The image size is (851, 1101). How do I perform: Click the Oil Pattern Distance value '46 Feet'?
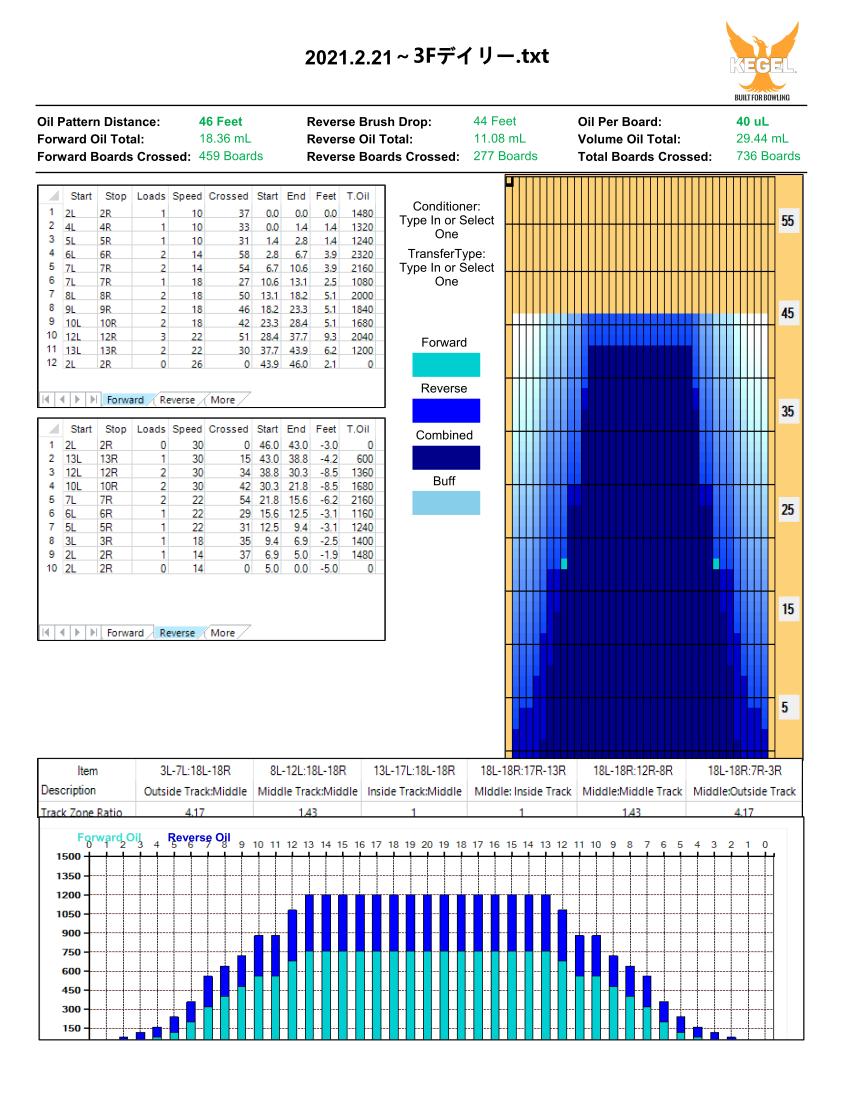point(220,121)
